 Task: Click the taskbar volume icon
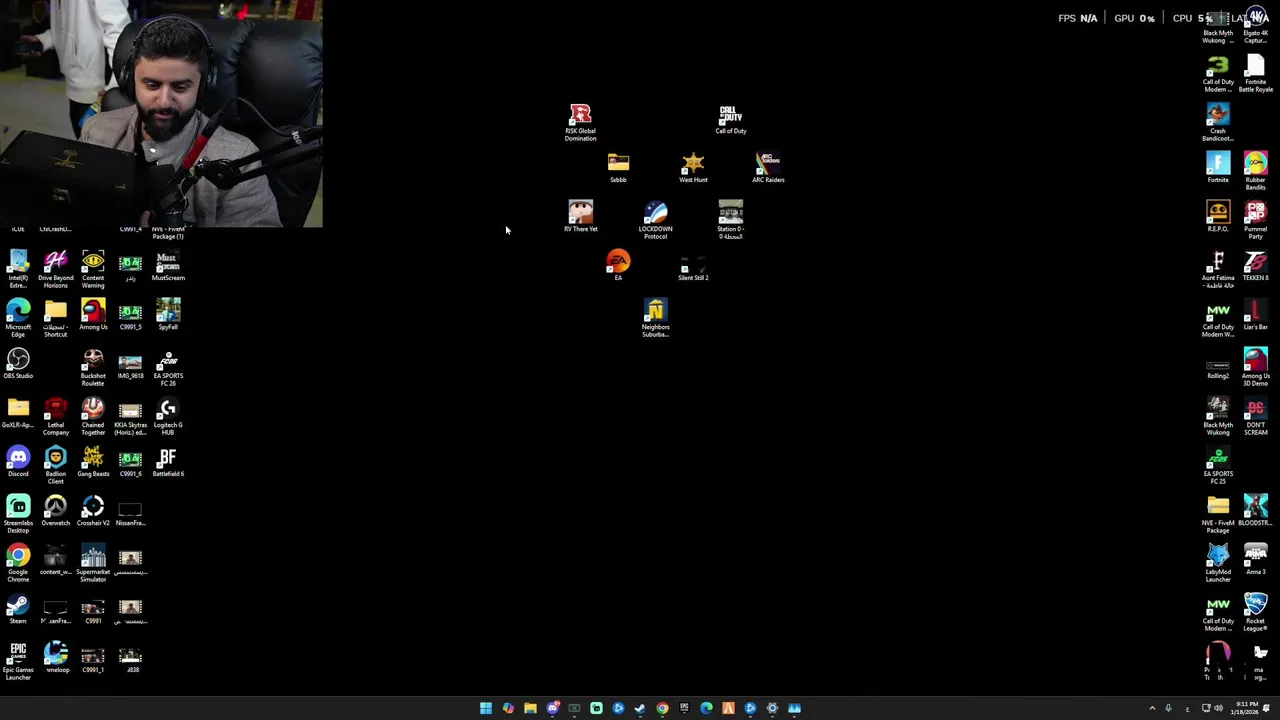click(x=1218, y=708)
